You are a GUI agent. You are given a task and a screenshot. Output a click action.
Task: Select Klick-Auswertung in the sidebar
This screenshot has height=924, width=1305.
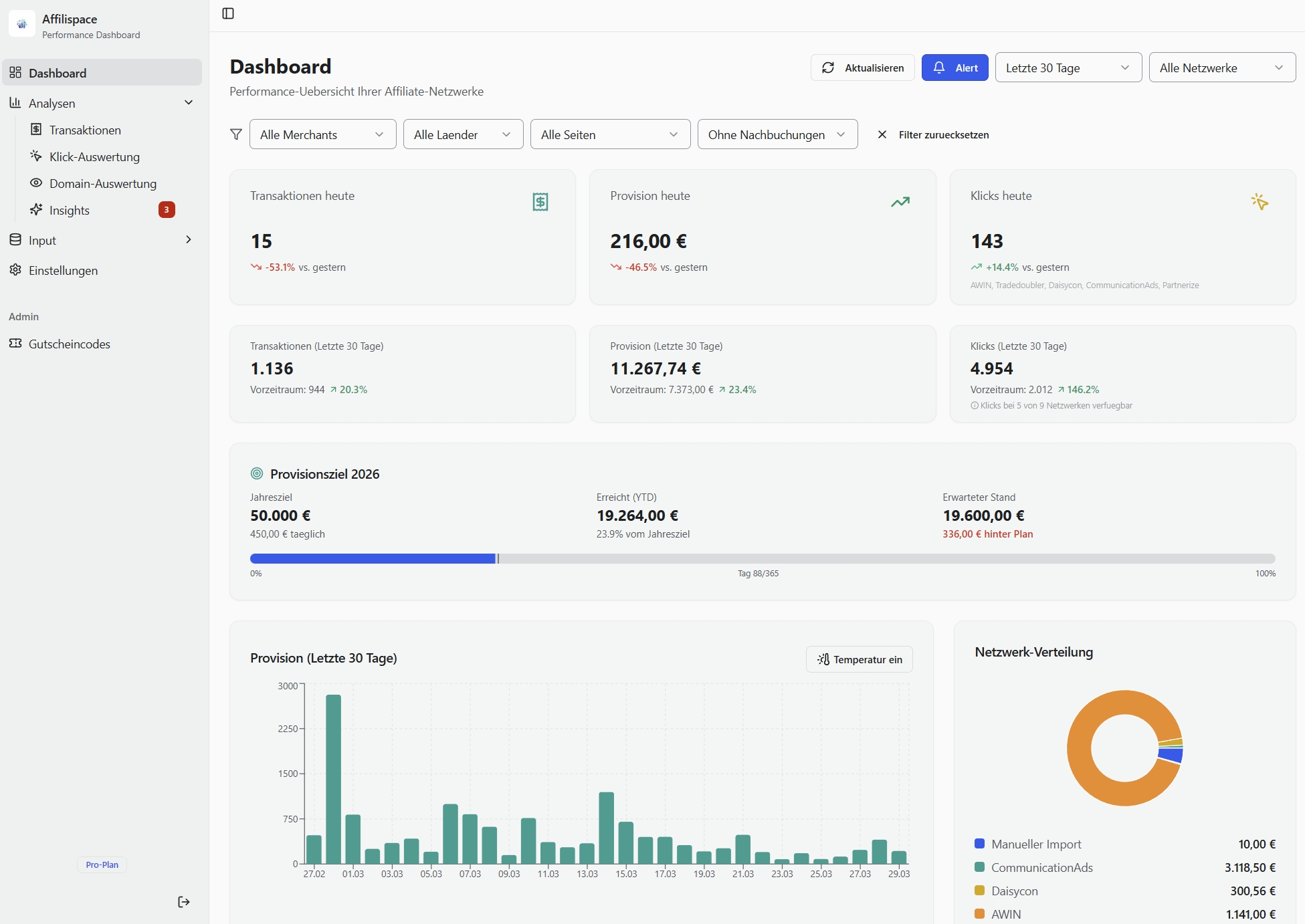coord(94,156)
